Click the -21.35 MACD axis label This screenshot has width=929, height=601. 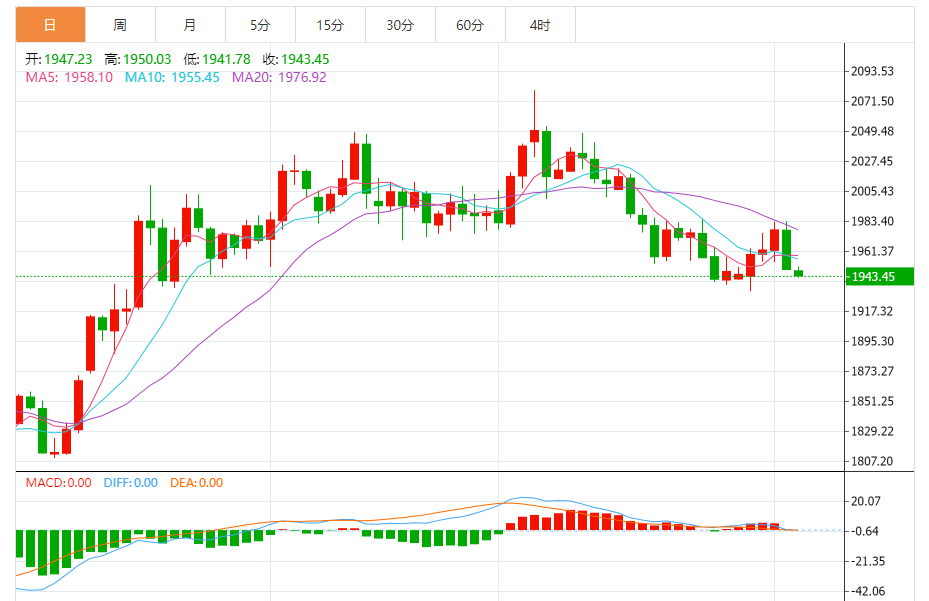(x=867, y=561)
